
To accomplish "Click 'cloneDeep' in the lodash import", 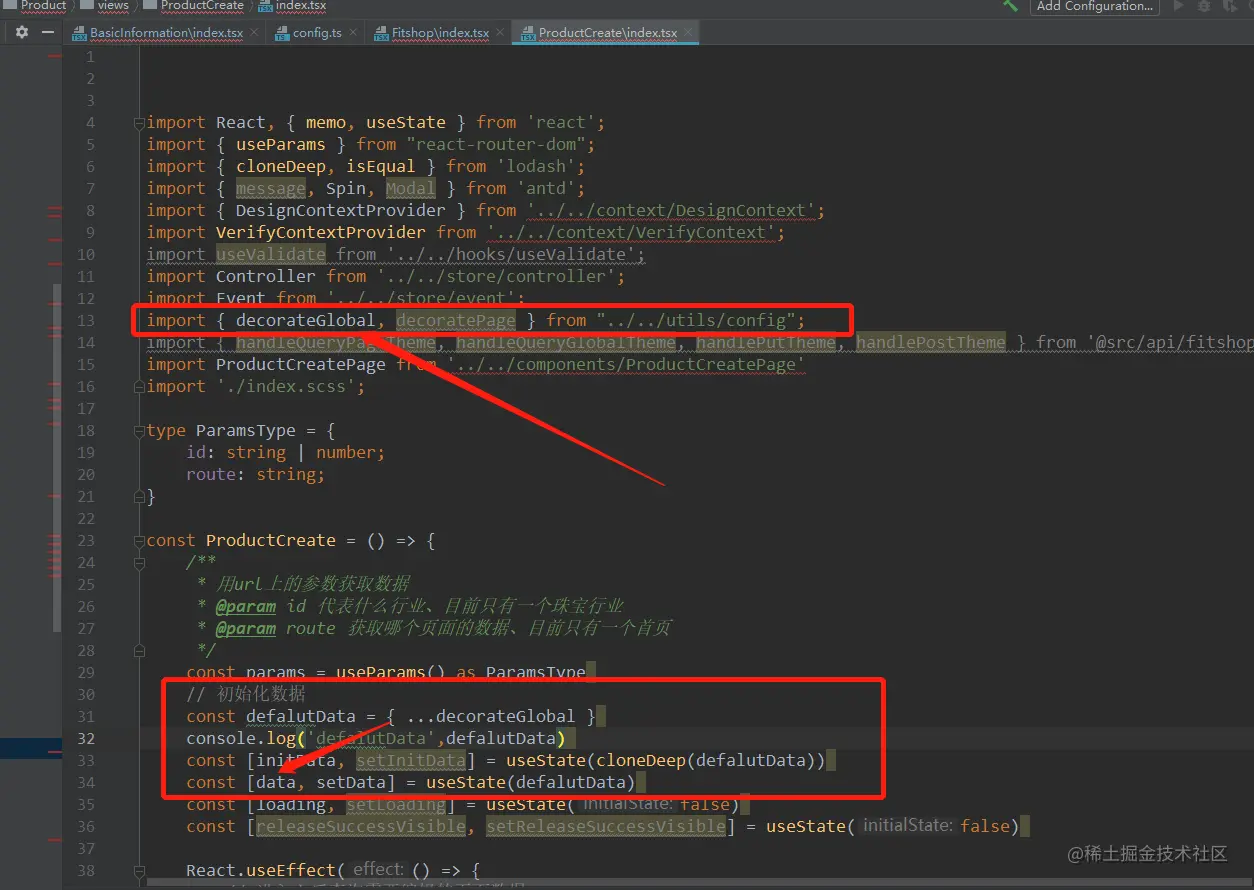I will pyautogui.click(x=281, y=166).
